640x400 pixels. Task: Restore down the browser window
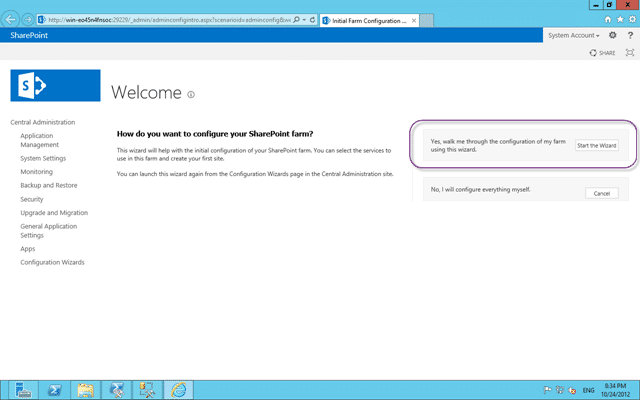click(x=609, y=4)
